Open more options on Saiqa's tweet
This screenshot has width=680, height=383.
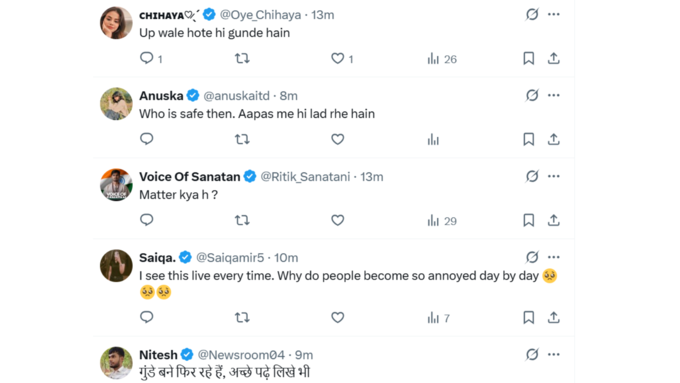coord(553,257)
